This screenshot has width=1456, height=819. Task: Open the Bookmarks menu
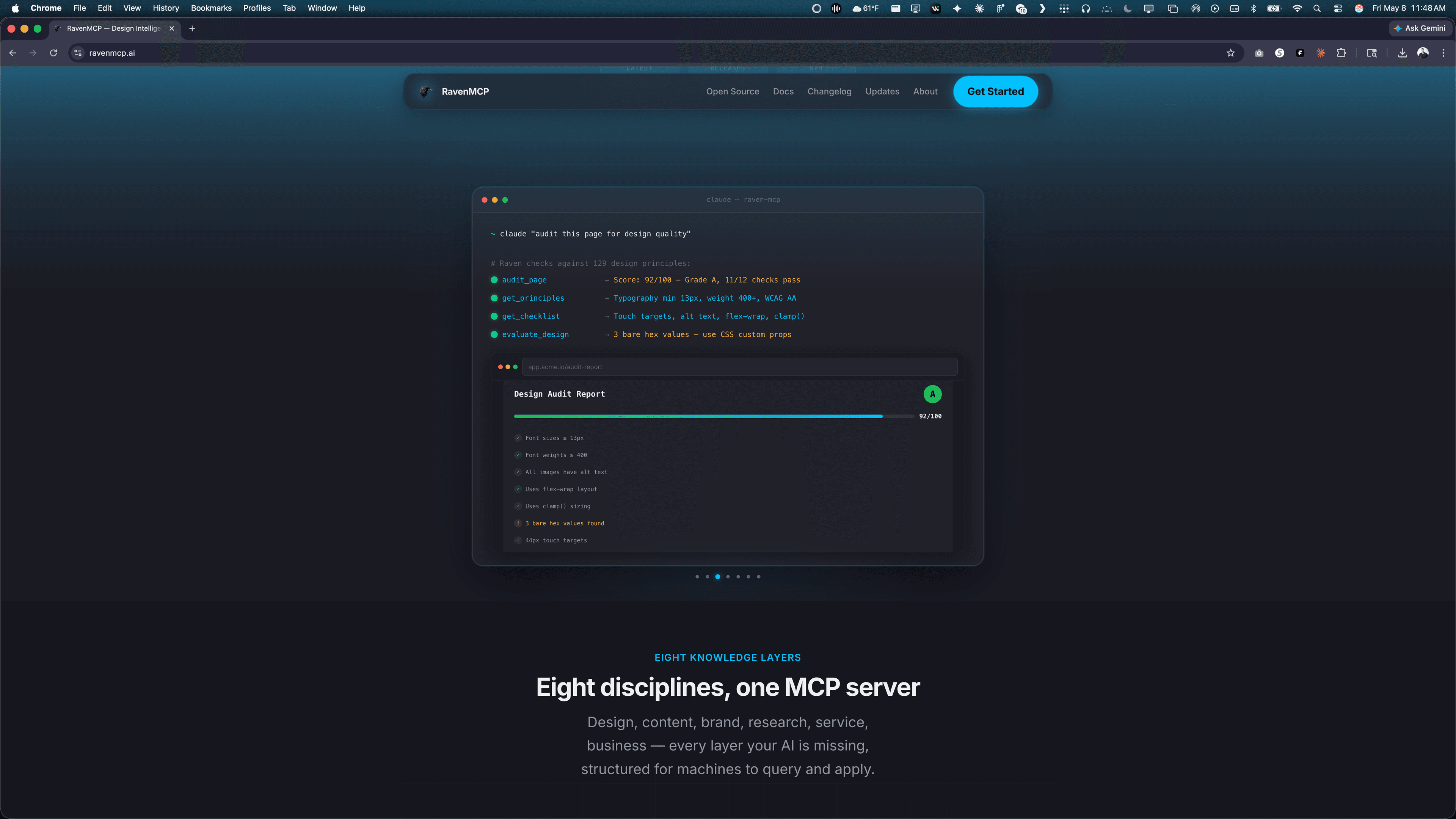pyautogui.click(x=212, y=8)
